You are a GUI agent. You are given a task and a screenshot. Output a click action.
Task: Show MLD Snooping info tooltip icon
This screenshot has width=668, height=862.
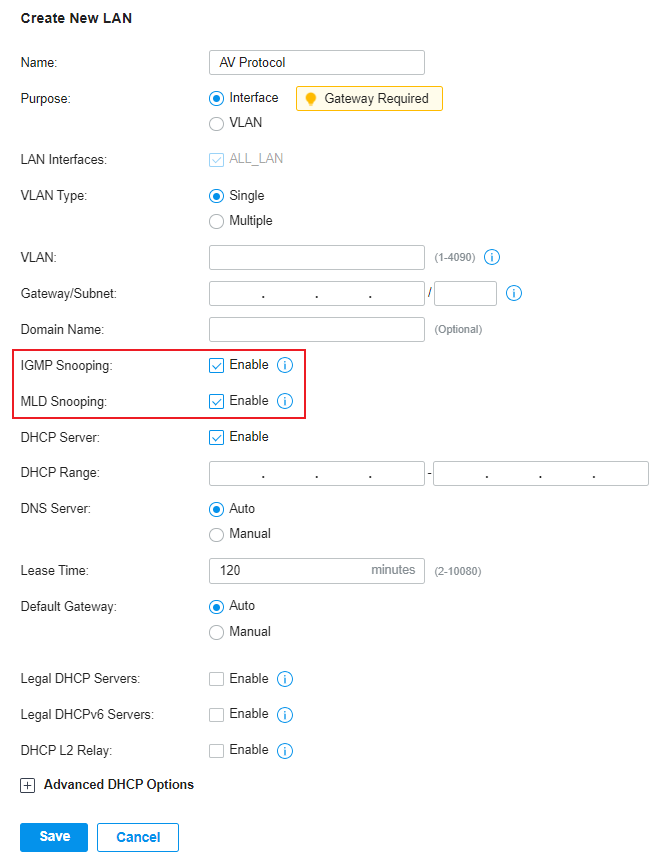pos(285,401)
